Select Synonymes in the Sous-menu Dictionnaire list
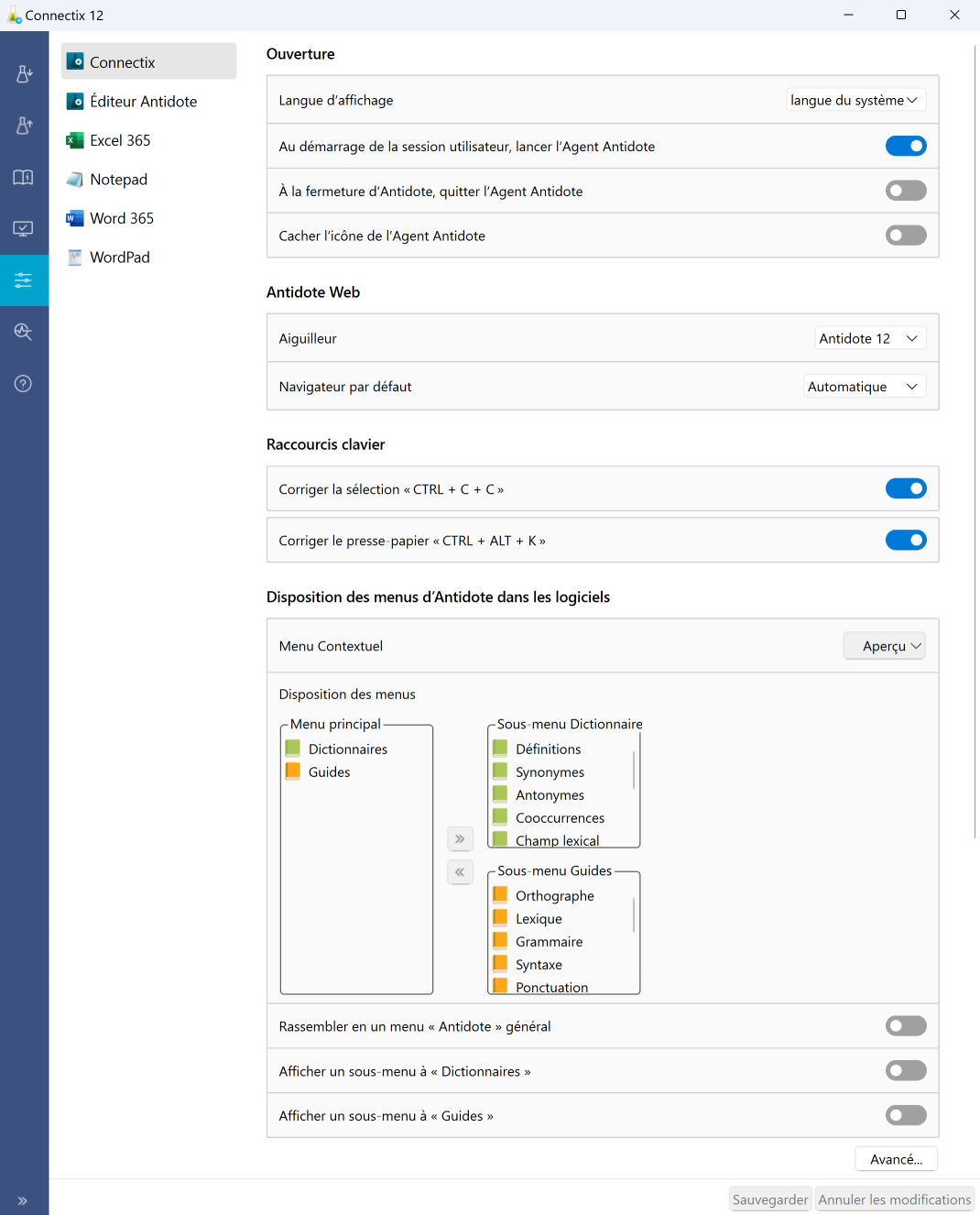 (x=550, y=772)
